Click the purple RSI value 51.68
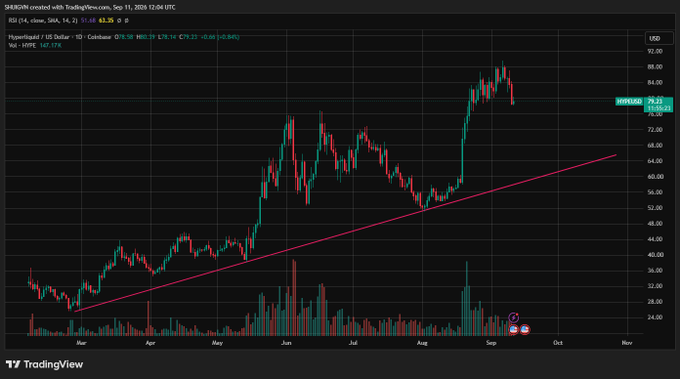The height and width of the screenshot is (379, 680). coord(88,20)
